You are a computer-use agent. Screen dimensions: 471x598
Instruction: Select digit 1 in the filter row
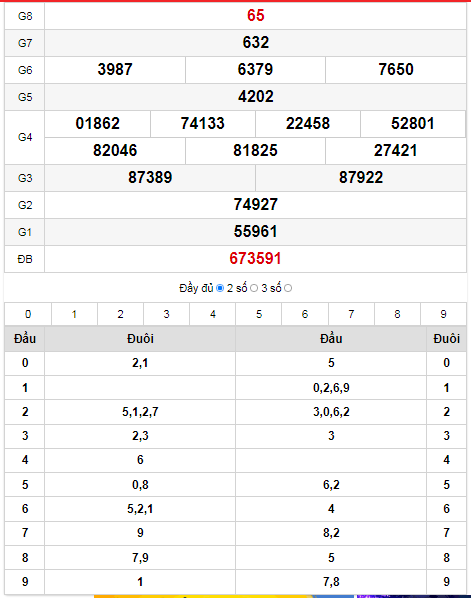point(74,314)
